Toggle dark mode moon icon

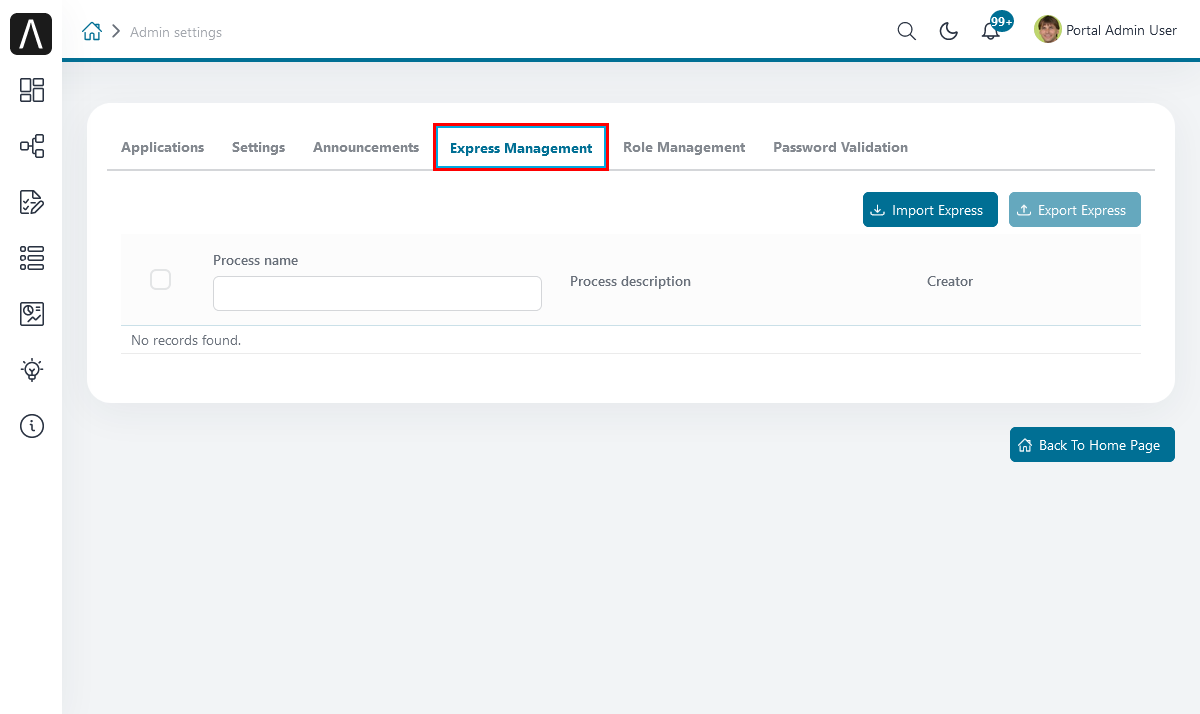948,31
